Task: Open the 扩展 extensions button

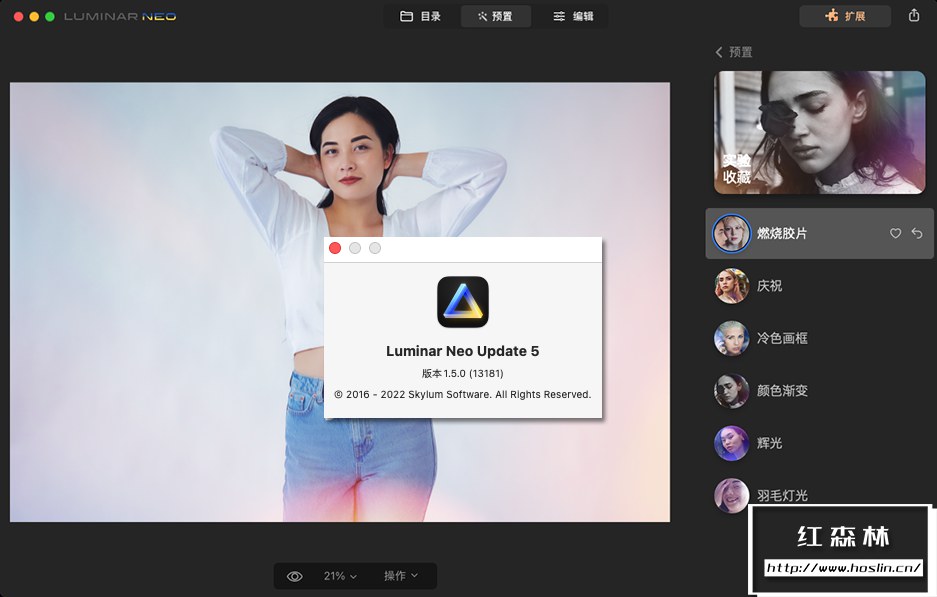Action: tap(845, 16)
